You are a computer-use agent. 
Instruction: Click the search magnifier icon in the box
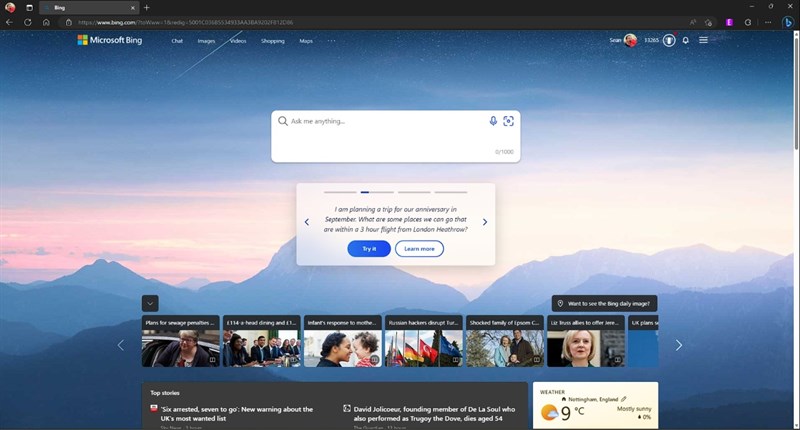tap(283, 121)
